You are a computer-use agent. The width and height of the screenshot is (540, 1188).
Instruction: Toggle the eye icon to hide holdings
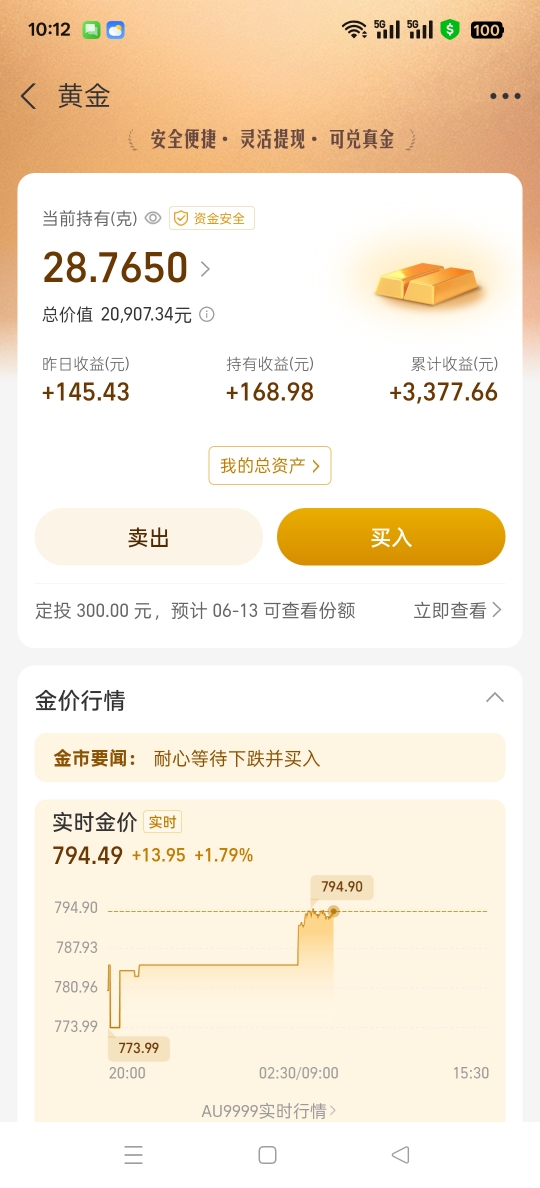tap(153, 218)
